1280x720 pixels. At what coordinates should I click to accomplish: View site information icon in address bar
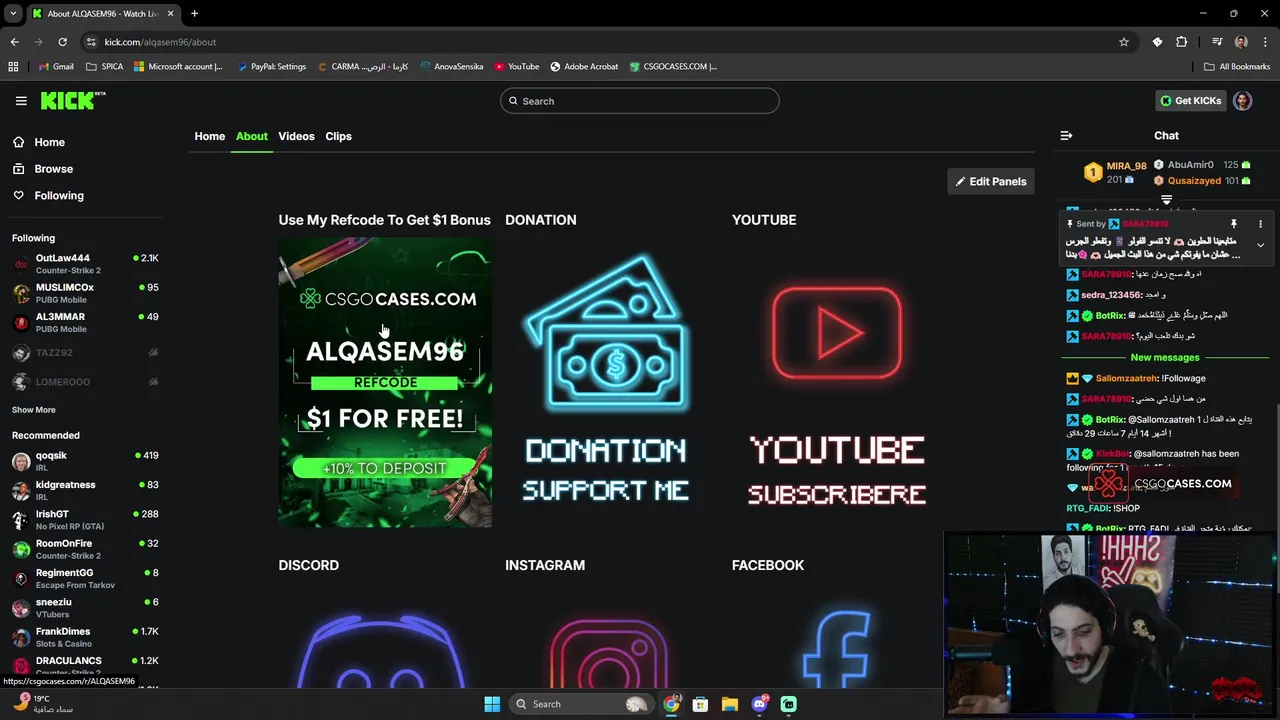pyautogui.click(x=92, y=42)
